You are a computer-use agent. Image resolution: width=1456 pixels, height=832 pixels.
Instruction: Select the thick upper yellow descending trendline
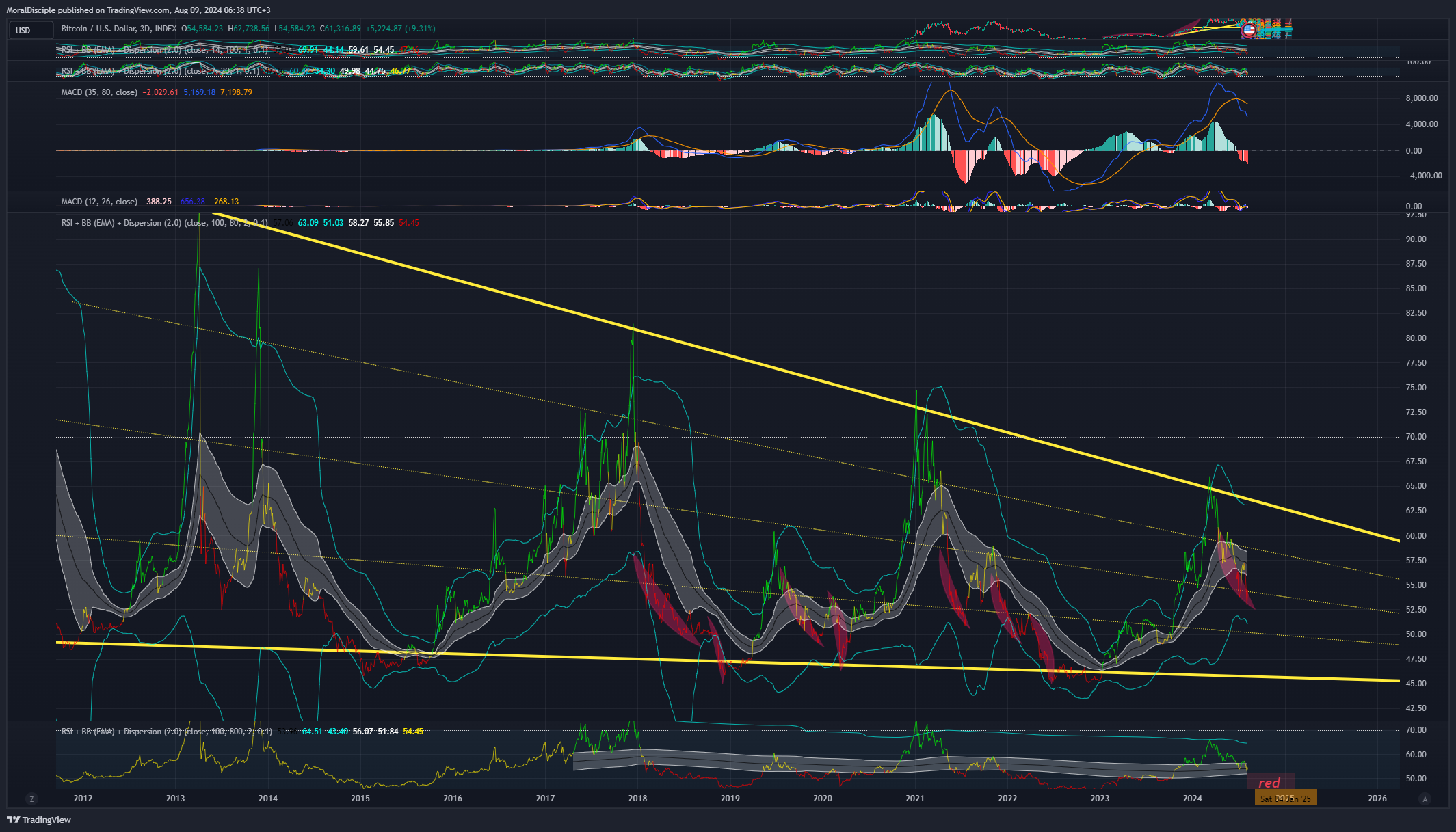coord(807,377)
